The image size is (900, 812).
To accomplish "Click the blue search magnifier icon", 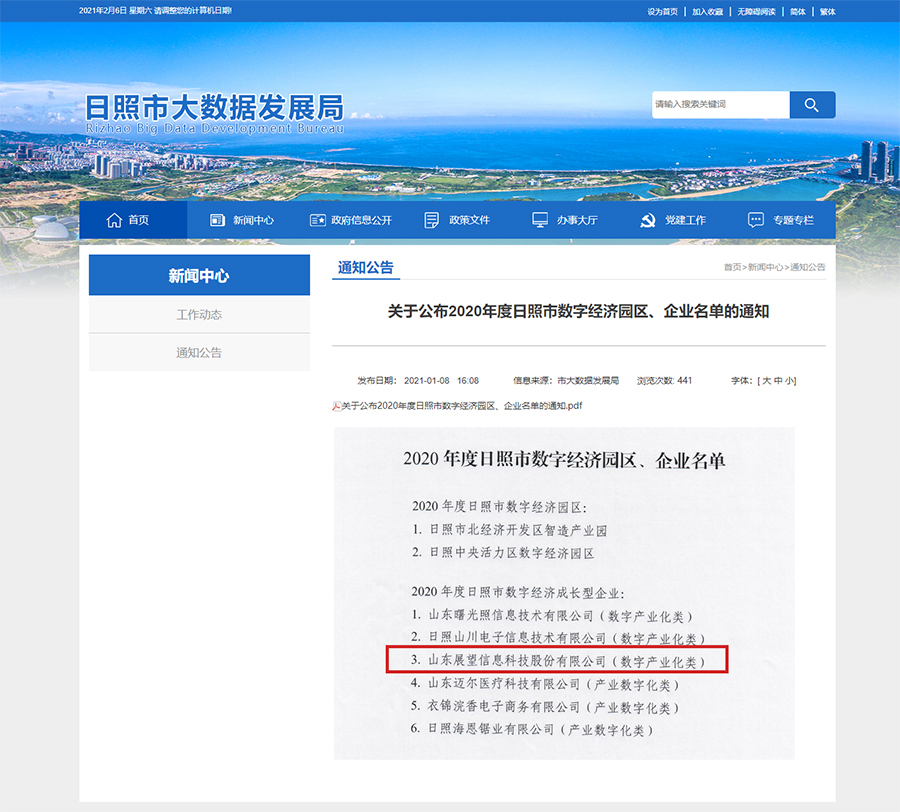I will tap(812, 104).
